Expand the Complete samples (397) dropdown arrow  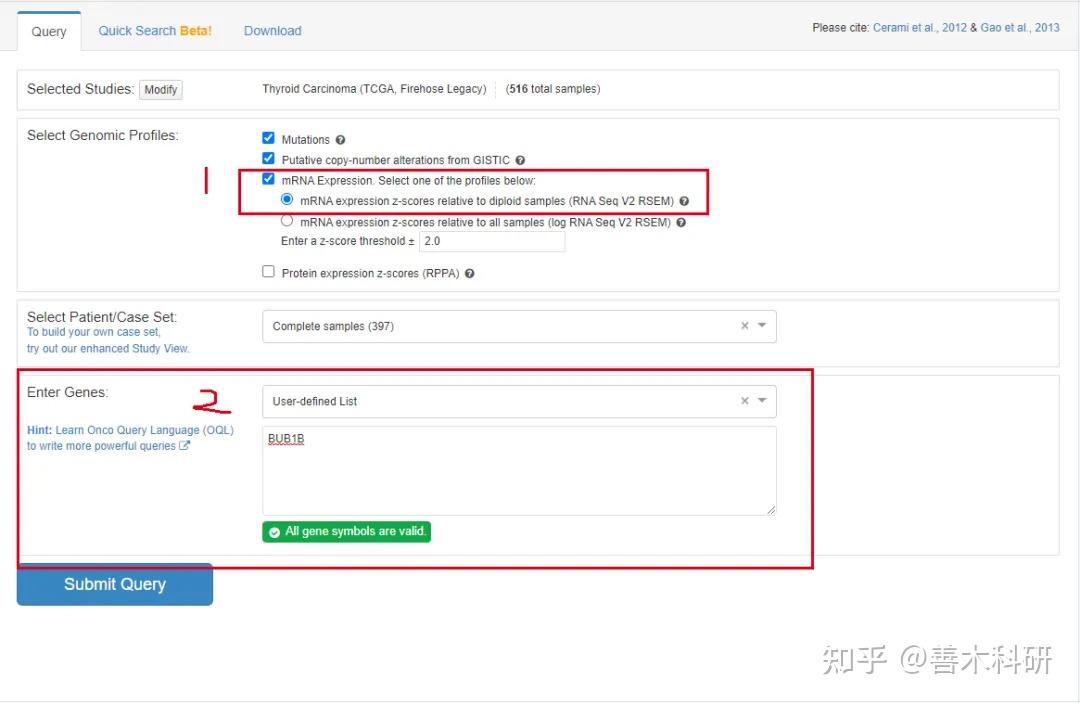(762, 326)
